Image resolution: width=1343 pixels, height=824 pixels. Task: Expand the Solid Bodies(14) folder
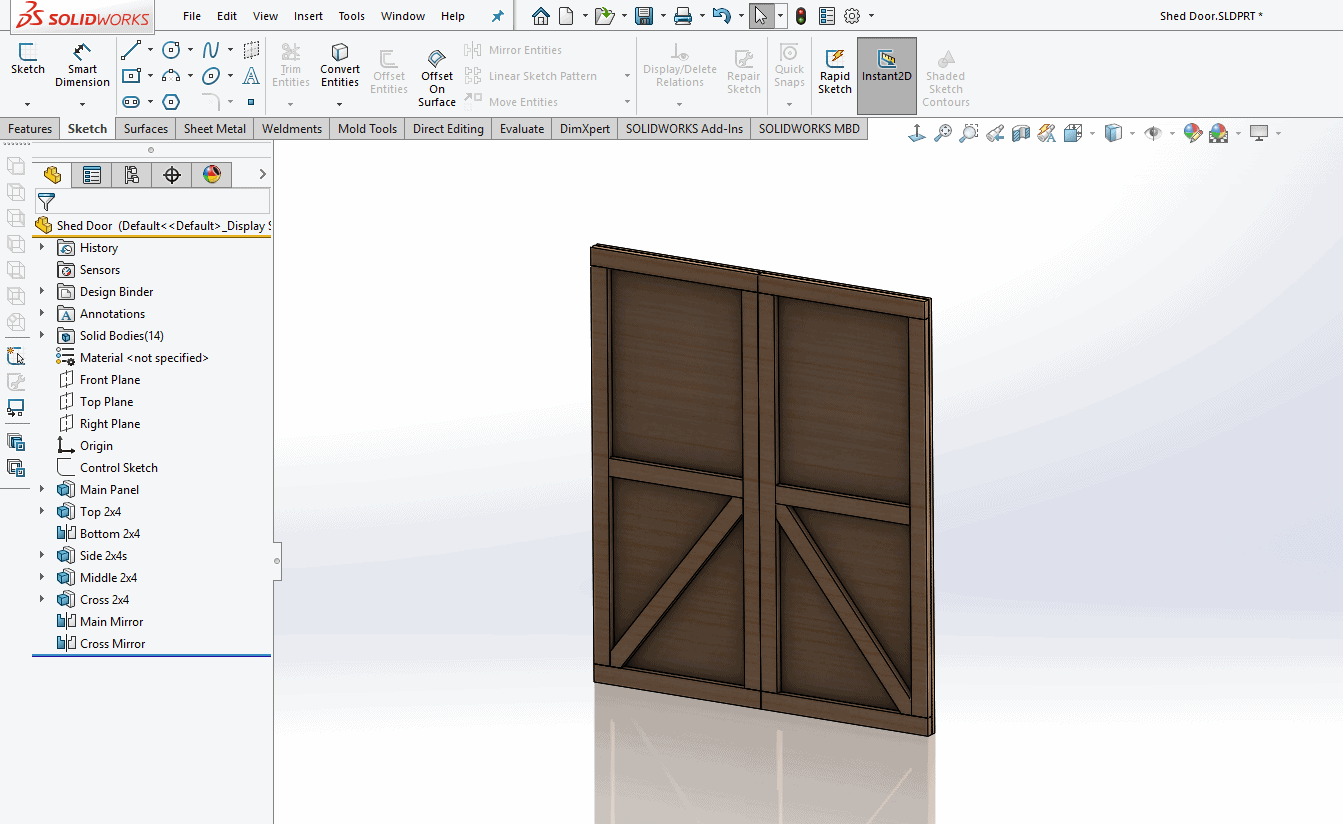click(42, 336)
